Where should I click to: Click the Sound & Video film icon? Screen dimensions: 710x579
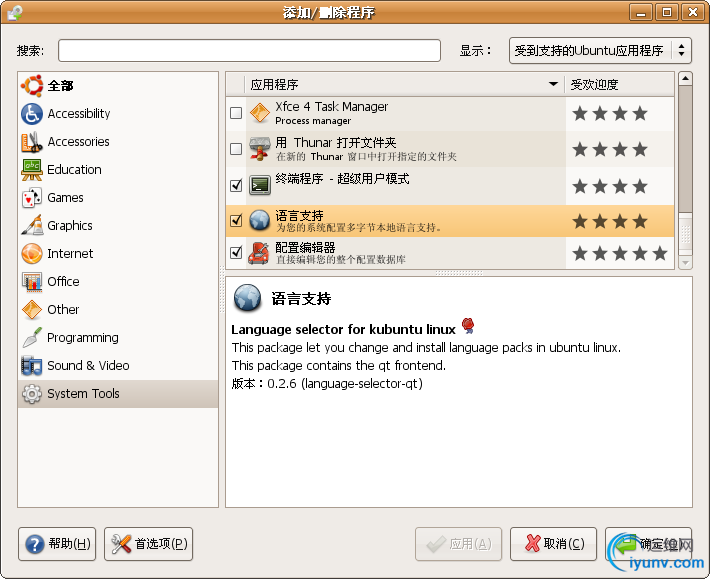[32, 366]
